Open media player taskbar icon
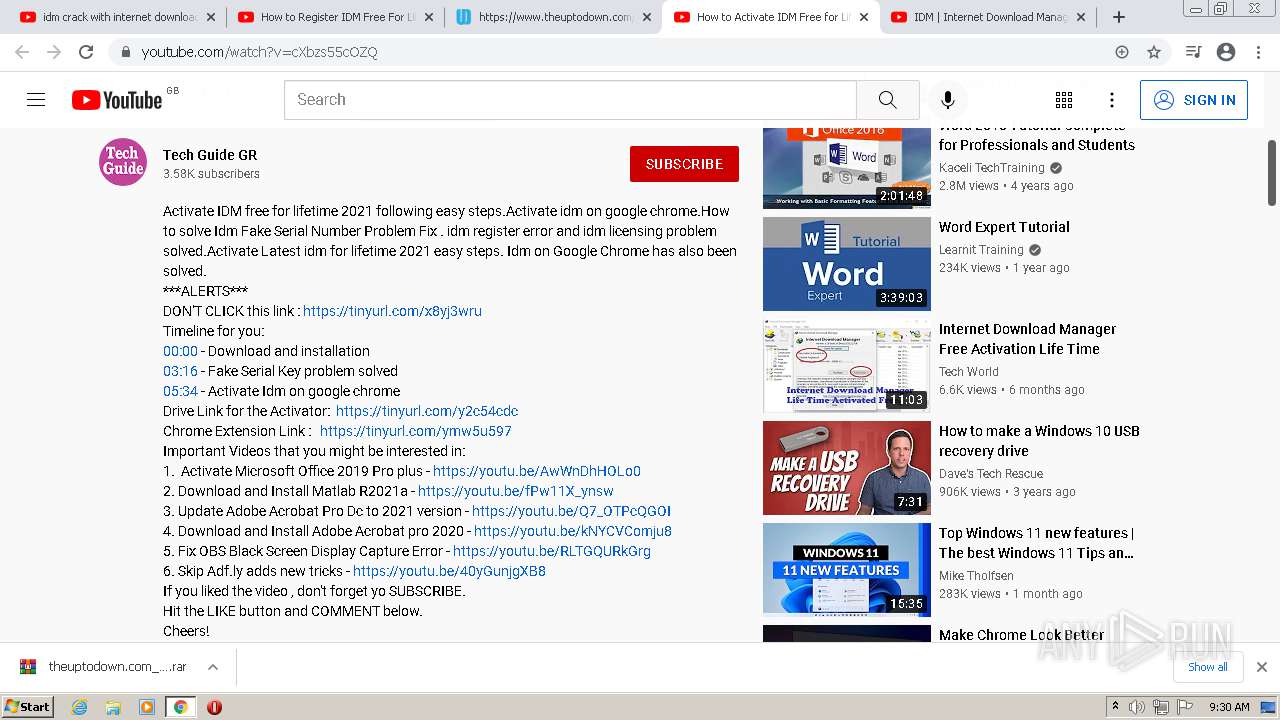Image resolution: width=1280 pixels, height=720 pixels. pos(147,707)
